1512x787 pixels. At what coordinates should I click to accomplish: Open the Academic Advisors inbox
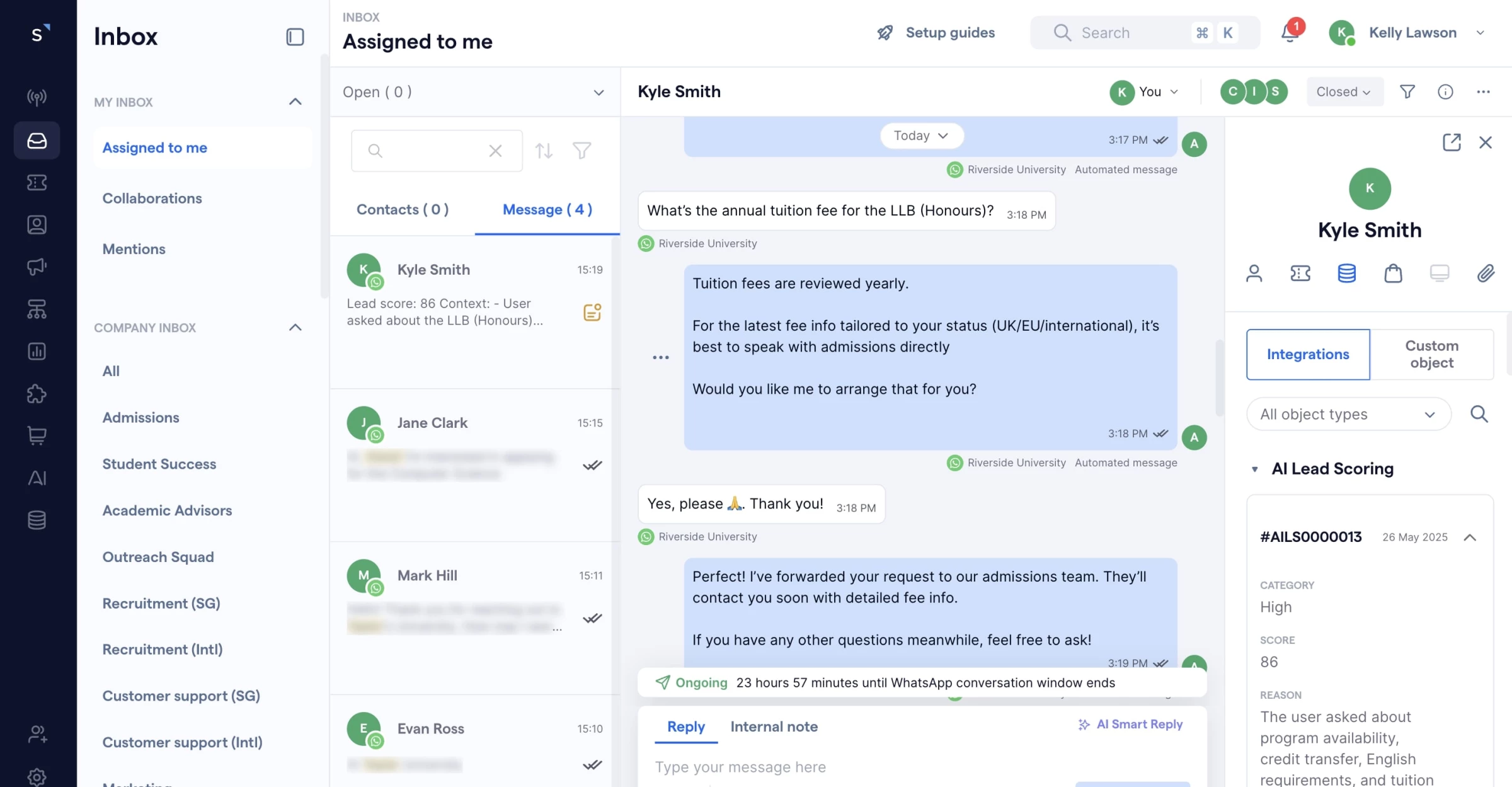167,510
